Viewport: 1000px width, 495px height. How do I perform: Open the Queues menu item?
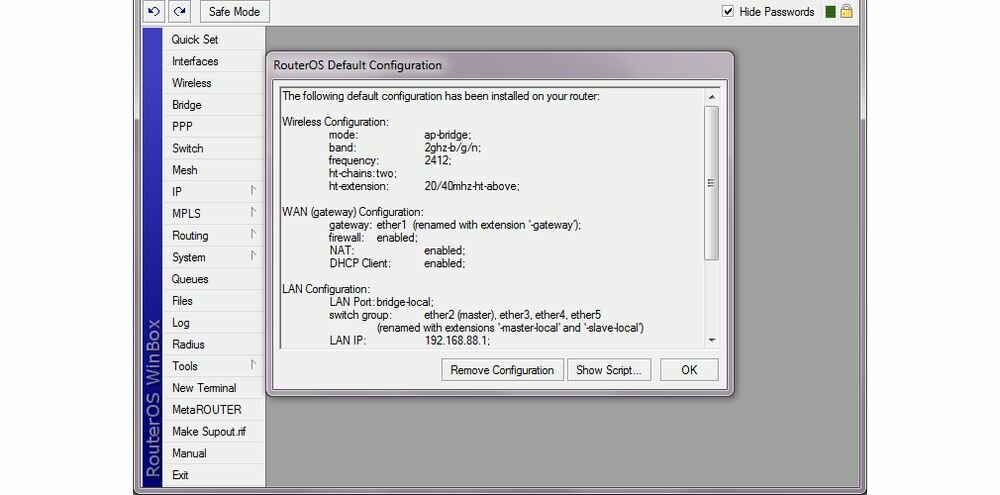coord(213,279)
